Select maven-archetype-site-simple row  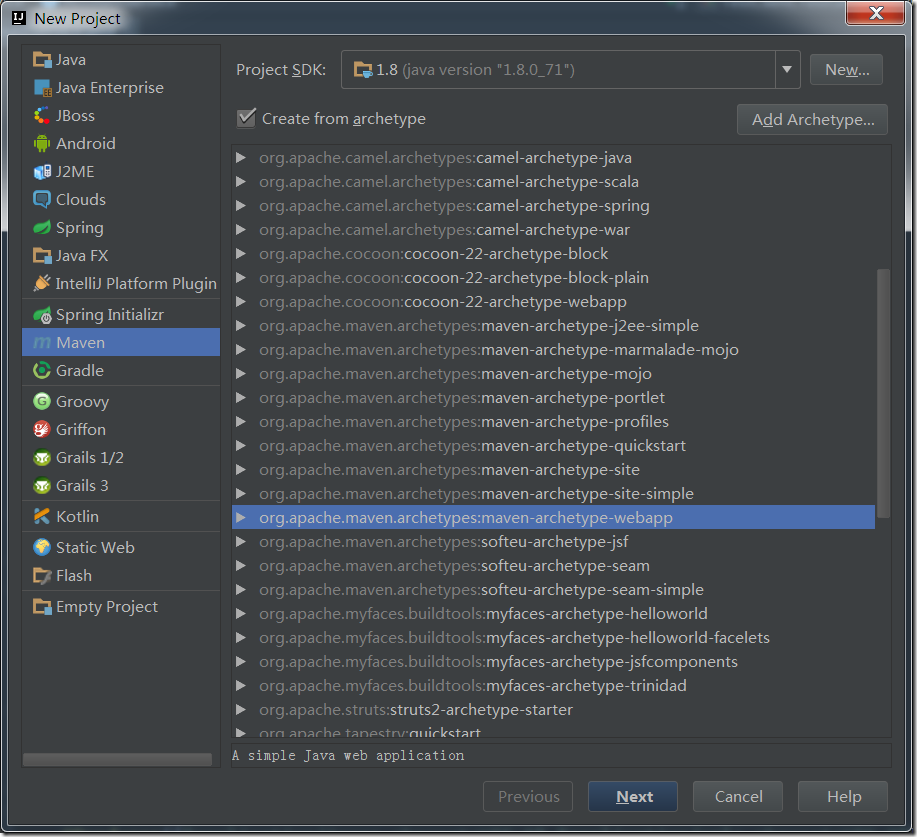[x=553, y=493]
